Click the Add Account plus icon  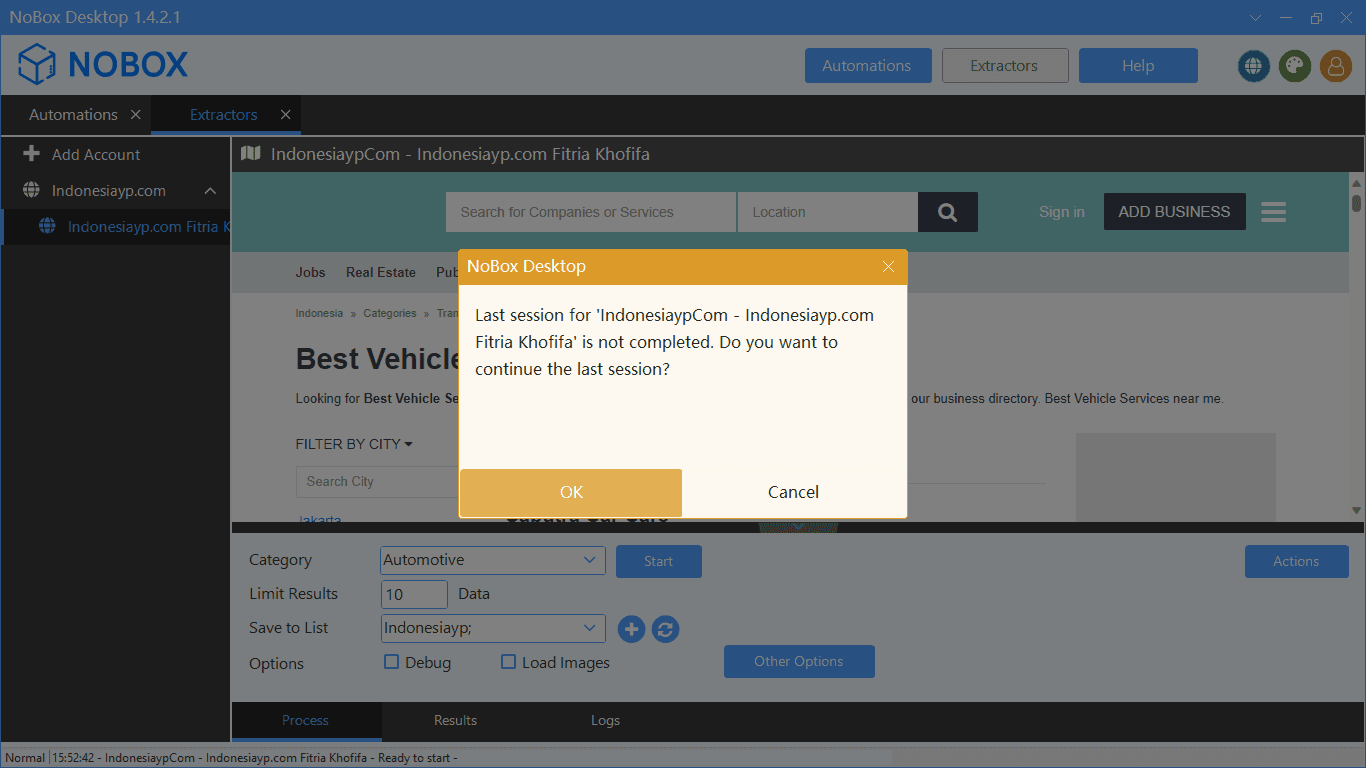tap(32, 154)
